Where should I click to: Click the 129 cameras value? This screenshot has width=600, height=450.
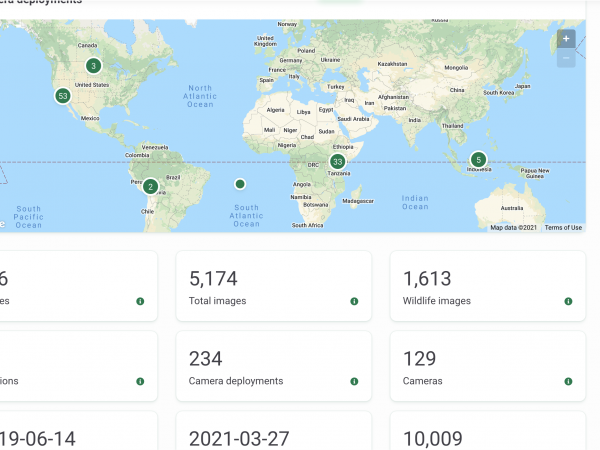coord(420,359)
